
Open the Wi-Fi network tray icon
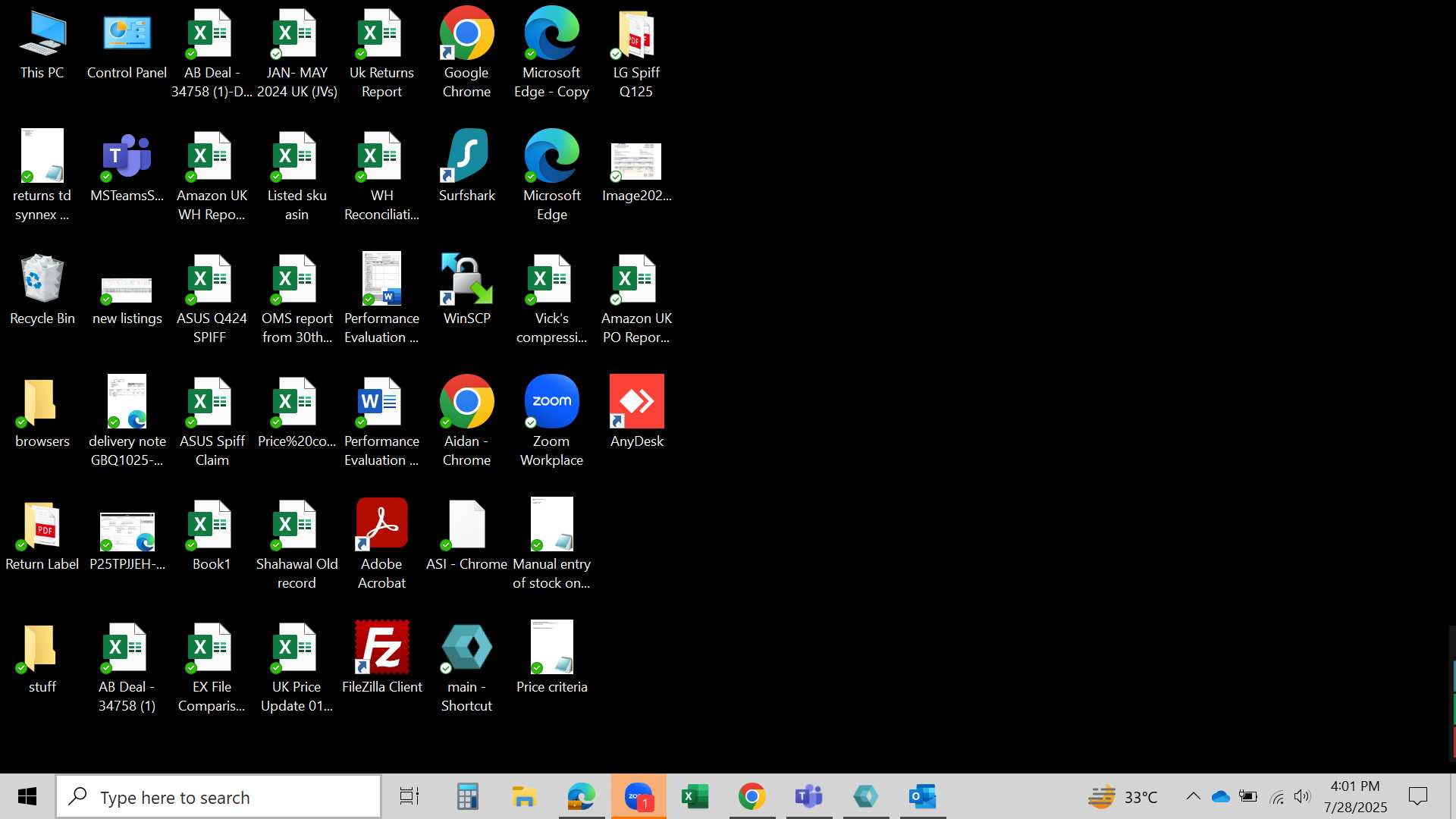1277,796
